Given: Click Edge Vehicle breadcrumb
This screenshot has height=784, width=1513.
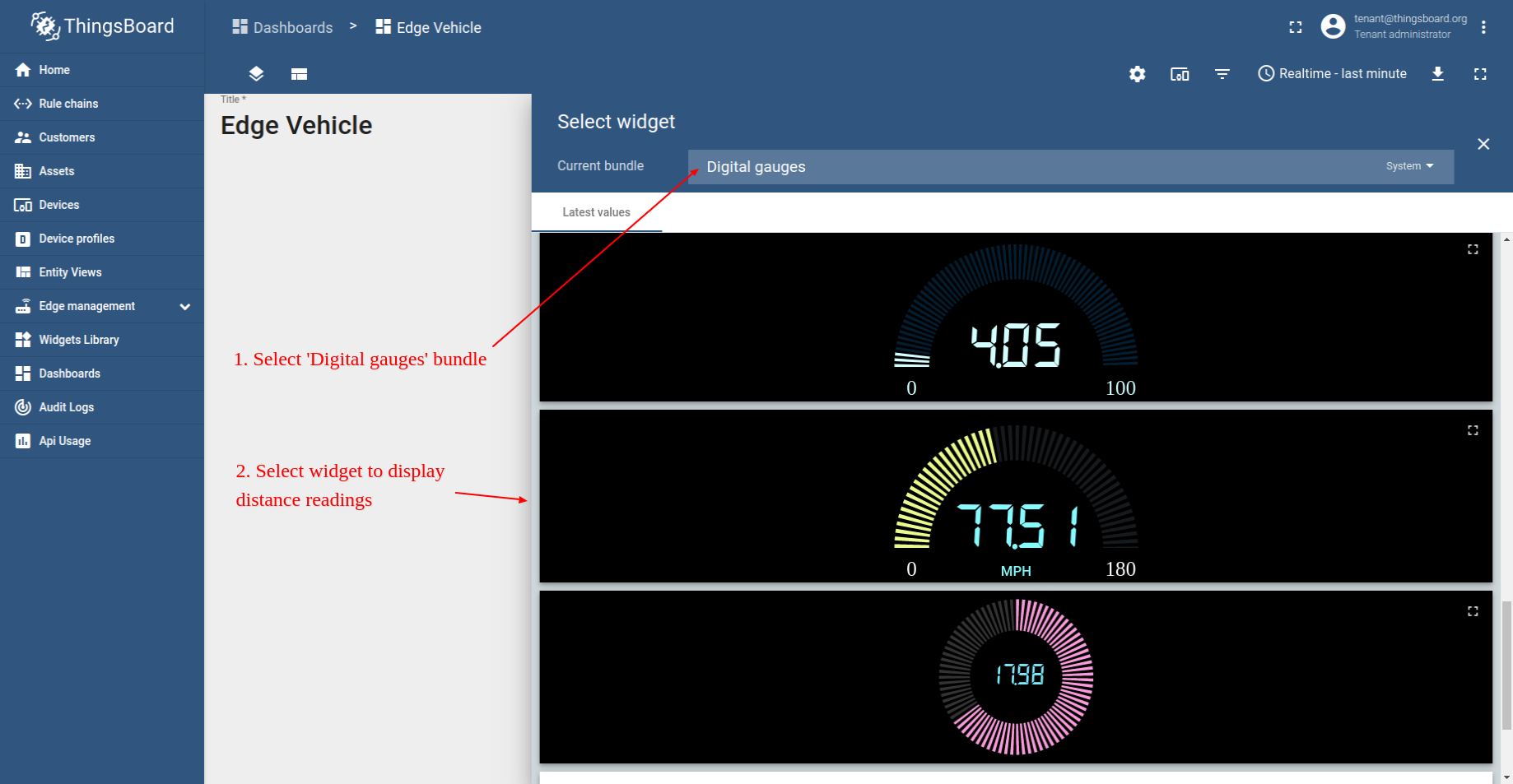Looking at the screenshot, I should point(428,27).
